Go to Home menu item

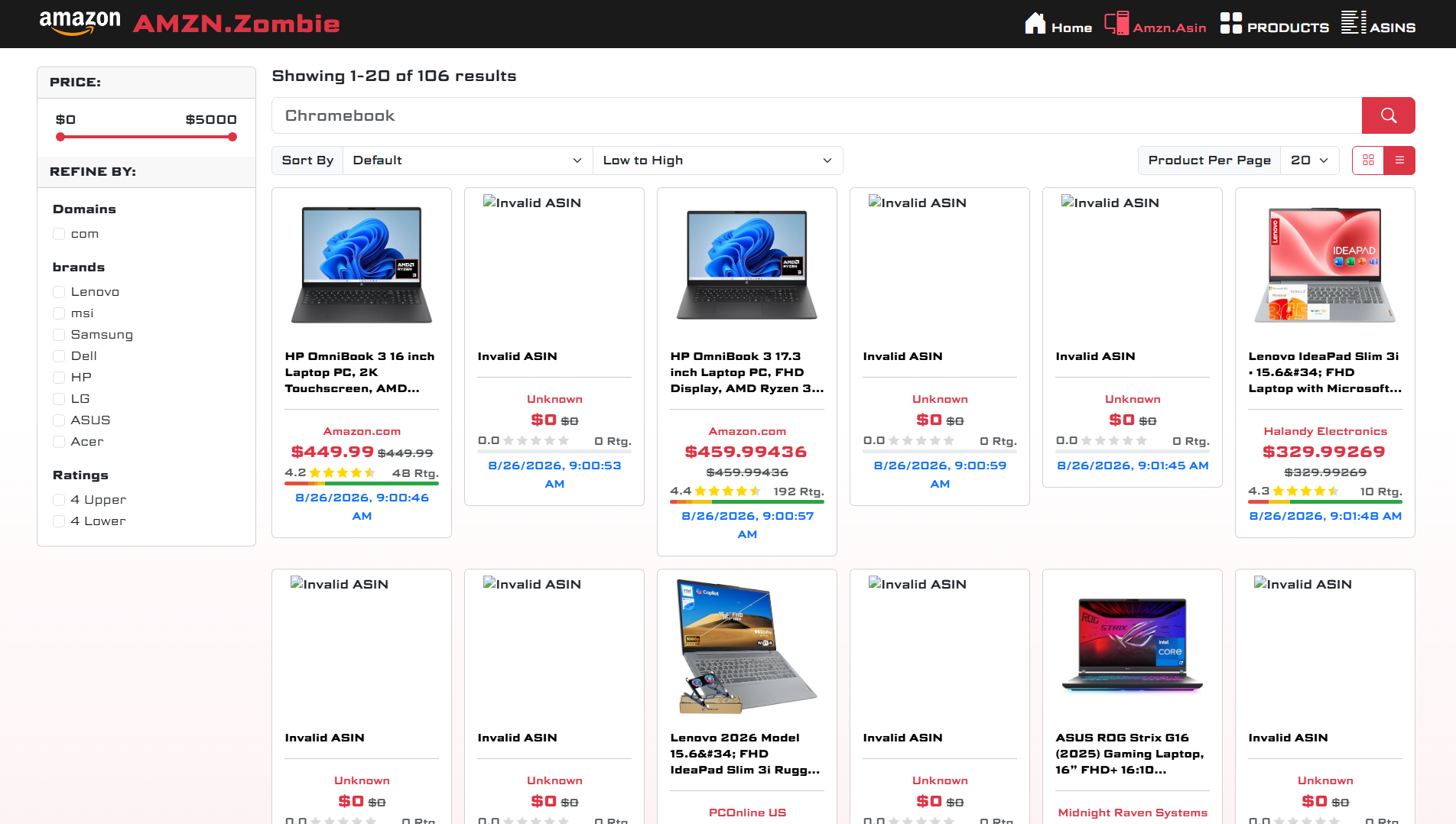point(1071,28)
